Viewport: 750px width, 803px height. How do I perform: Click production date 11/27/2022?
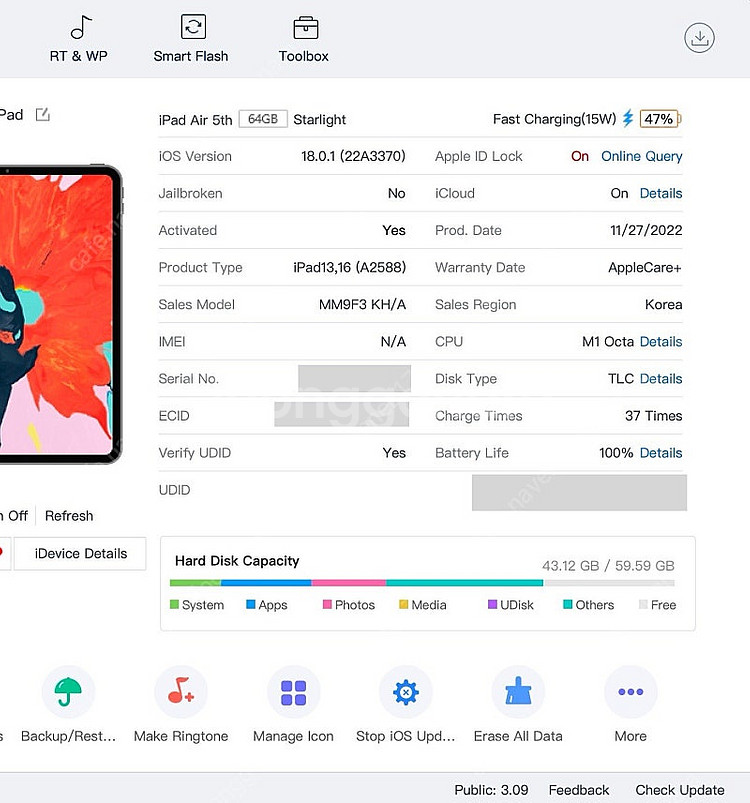pos(646,230)
